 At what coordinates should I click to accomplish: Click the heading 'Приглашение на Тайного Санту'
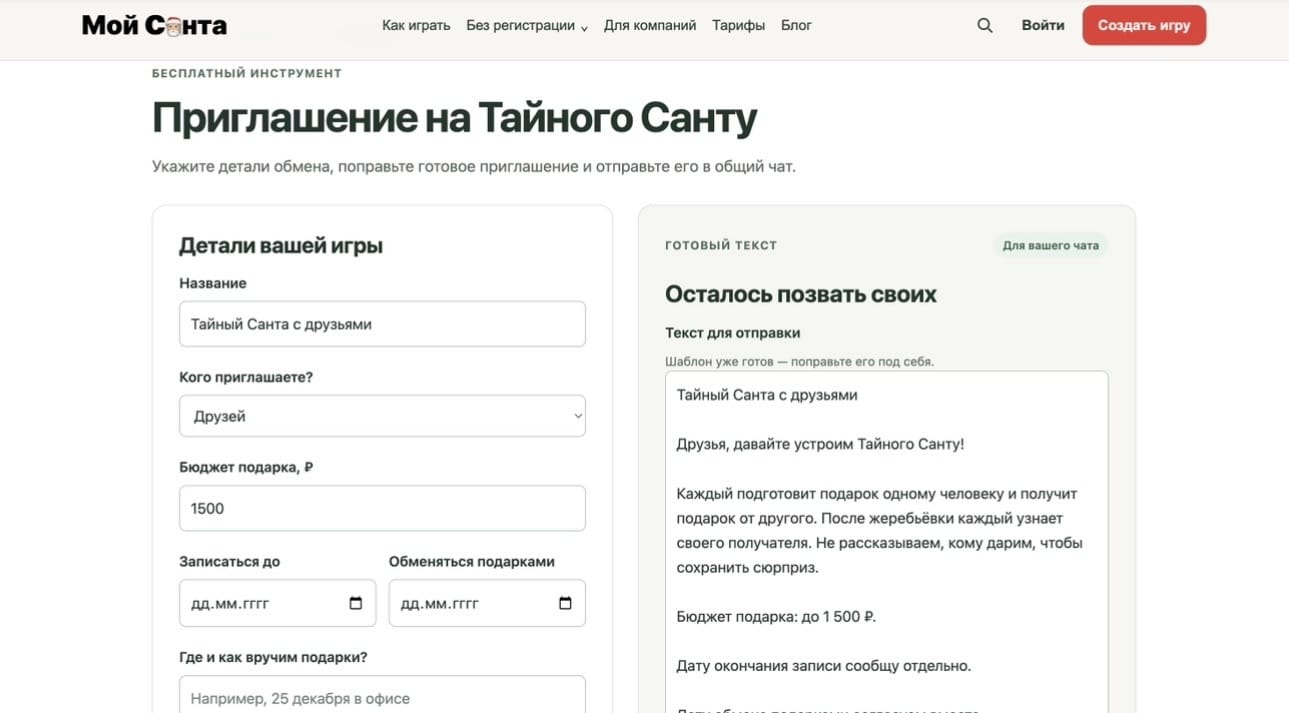(455, 118)
